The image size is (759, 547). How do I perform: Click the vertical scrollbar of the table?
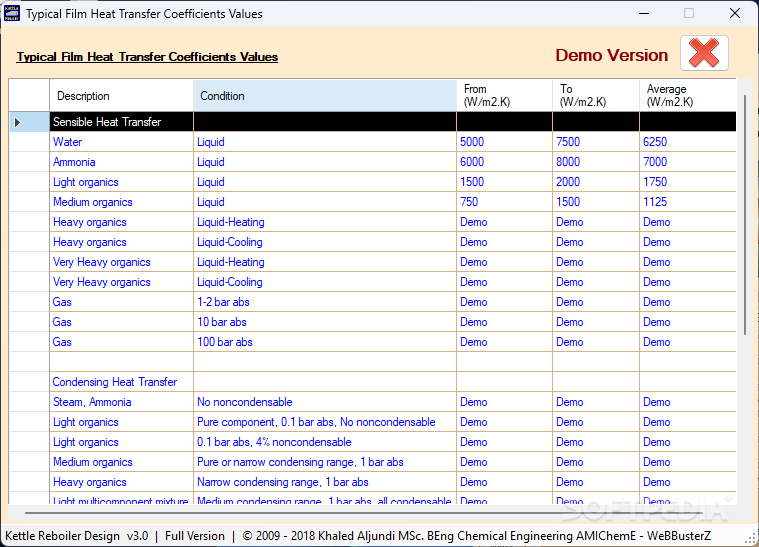click(x=745, y=214)
